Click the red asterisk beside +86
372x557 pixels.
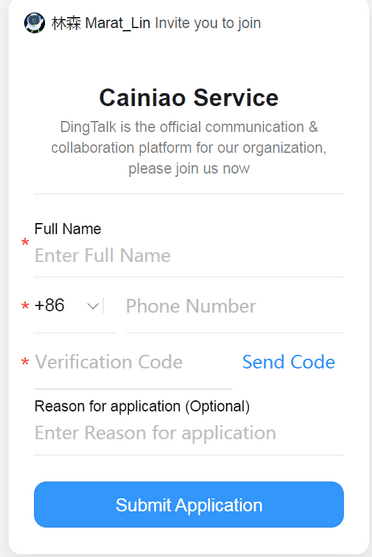[25, 306]
